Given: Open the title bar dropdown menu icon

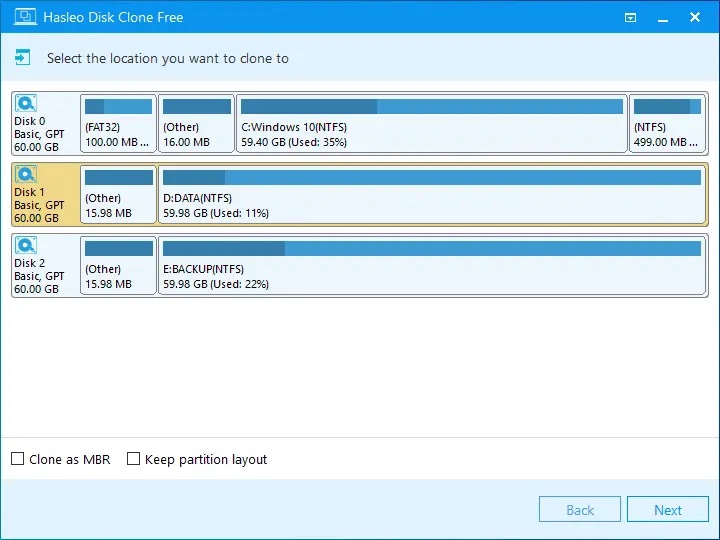Looking at the screenshot, I should coord(630,17).
